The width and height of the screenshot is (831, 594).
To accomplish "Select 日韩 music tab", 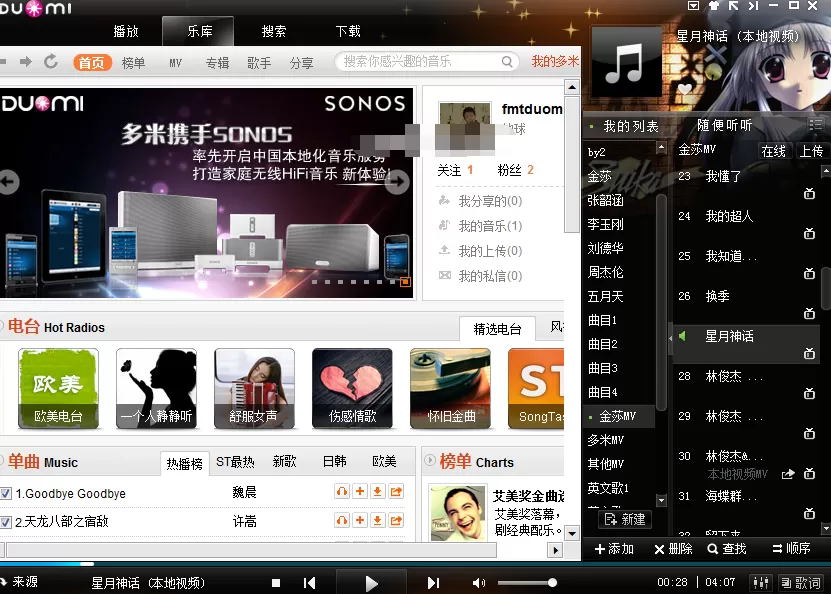I will coord(334,462).
